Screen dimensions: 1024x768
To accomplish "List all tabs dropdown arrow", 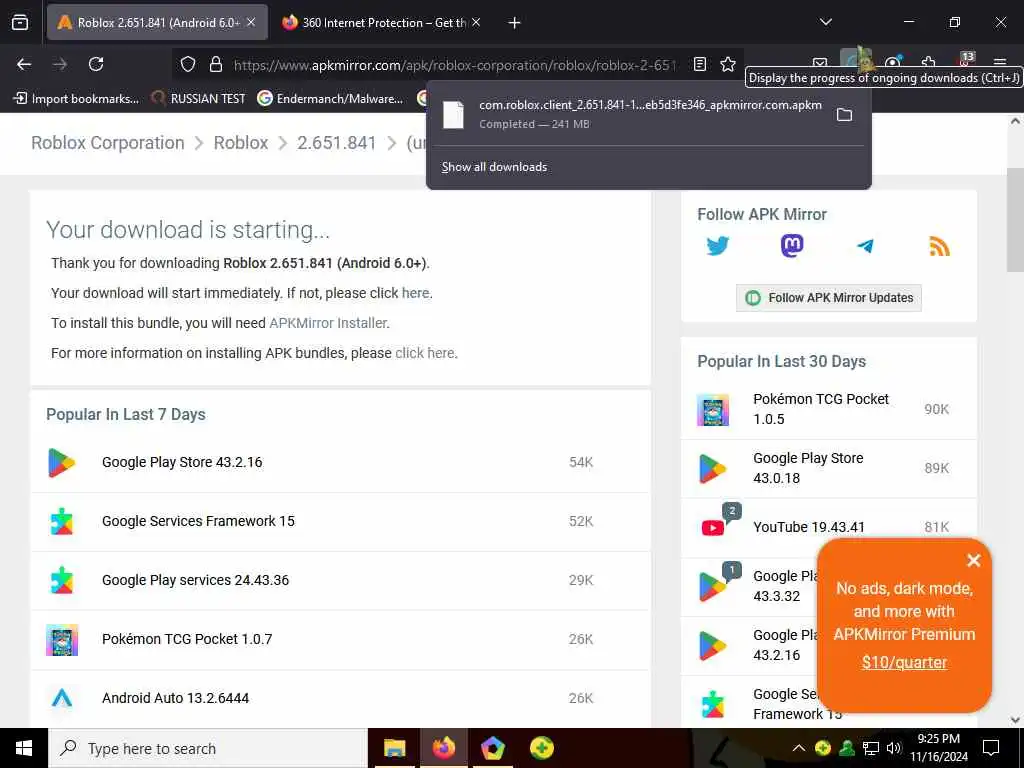I will pyautogui.click(x=825, y=22).
